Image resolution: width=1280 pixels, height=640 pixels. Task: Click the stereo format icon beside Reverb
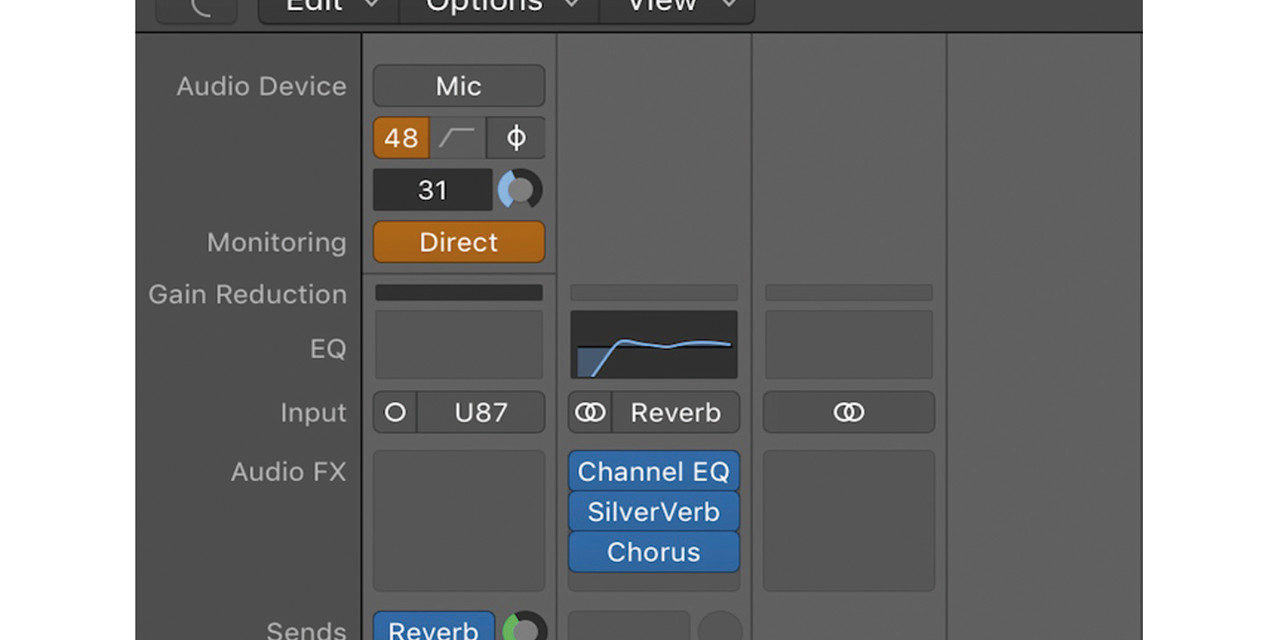click(x=591, y=412)
